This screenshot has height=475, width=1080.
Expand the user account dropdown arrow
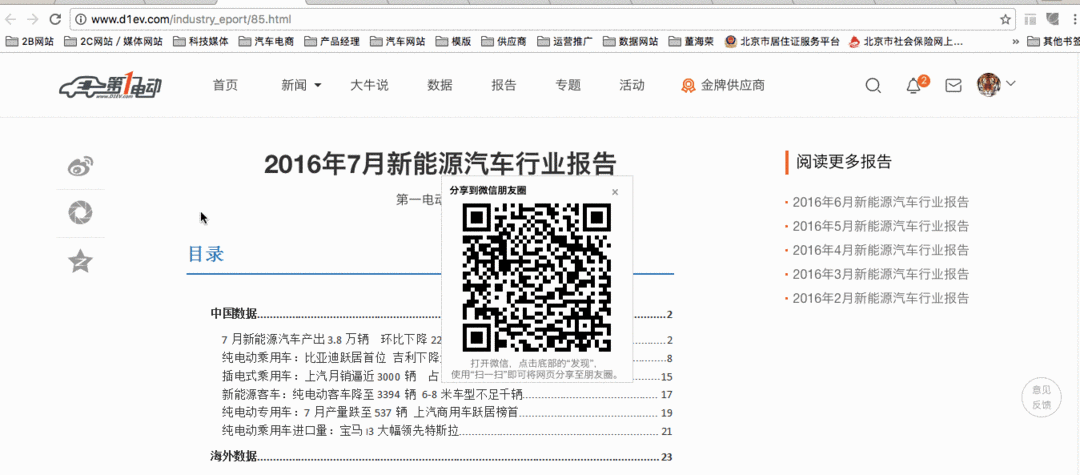[1010, 83]
